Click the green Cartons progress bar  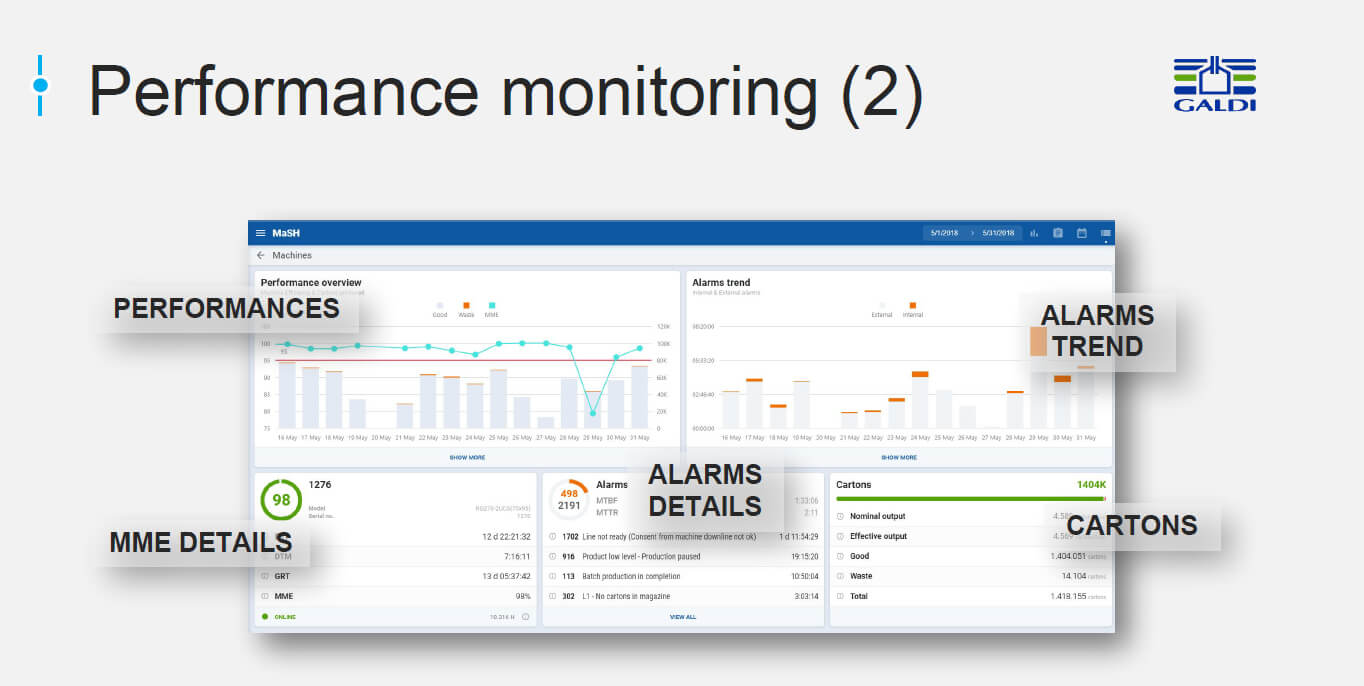(970, 498)
